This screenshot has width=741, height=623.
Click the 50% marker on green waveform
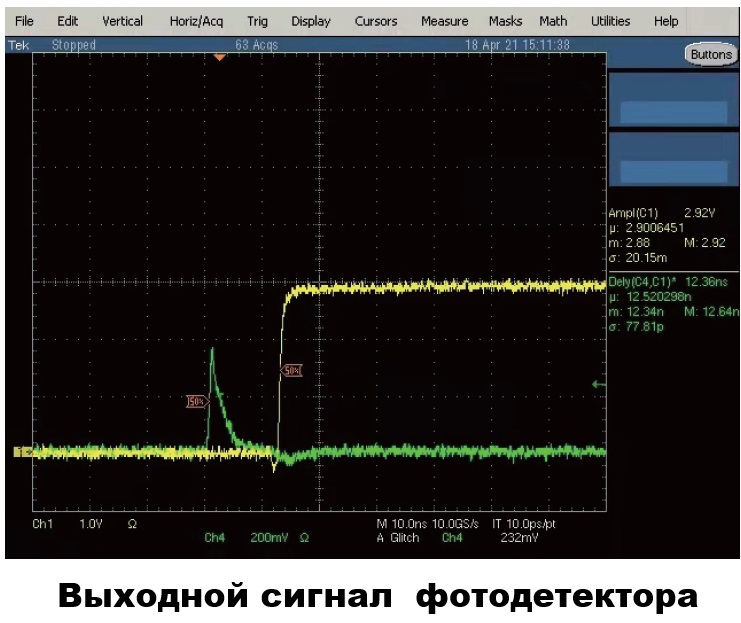196,402
